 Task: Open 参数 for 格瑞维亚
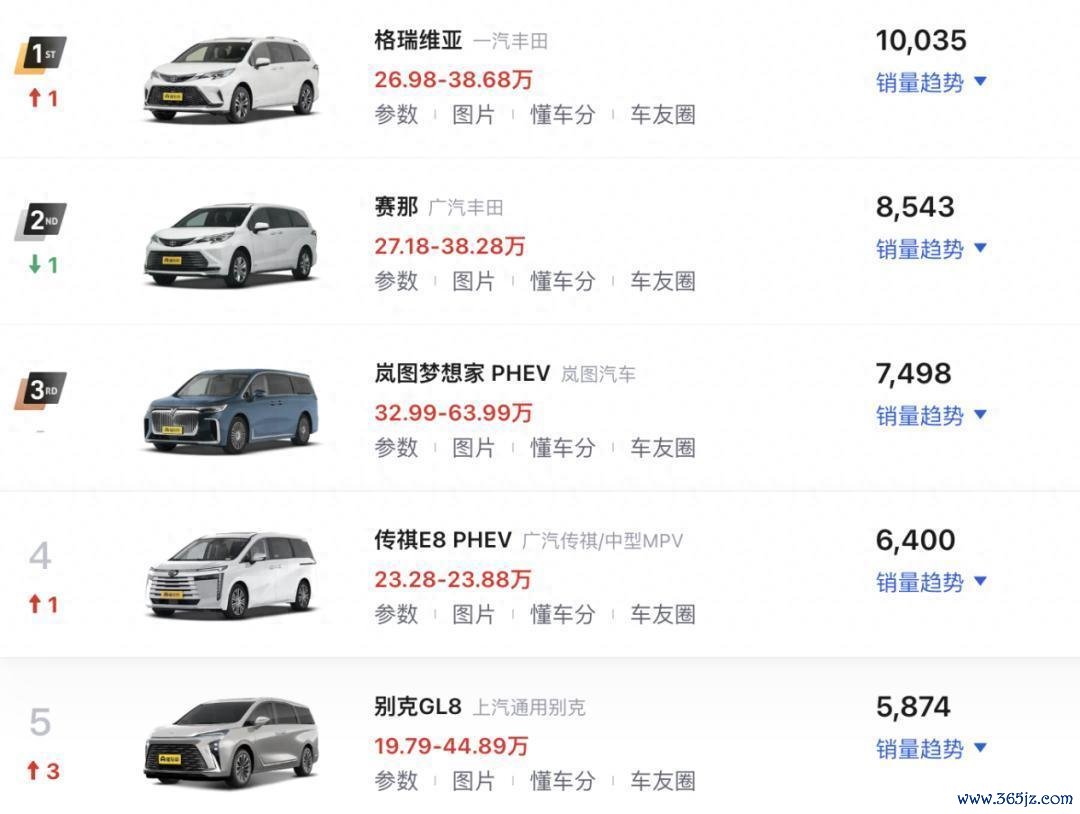click(396, 114)
